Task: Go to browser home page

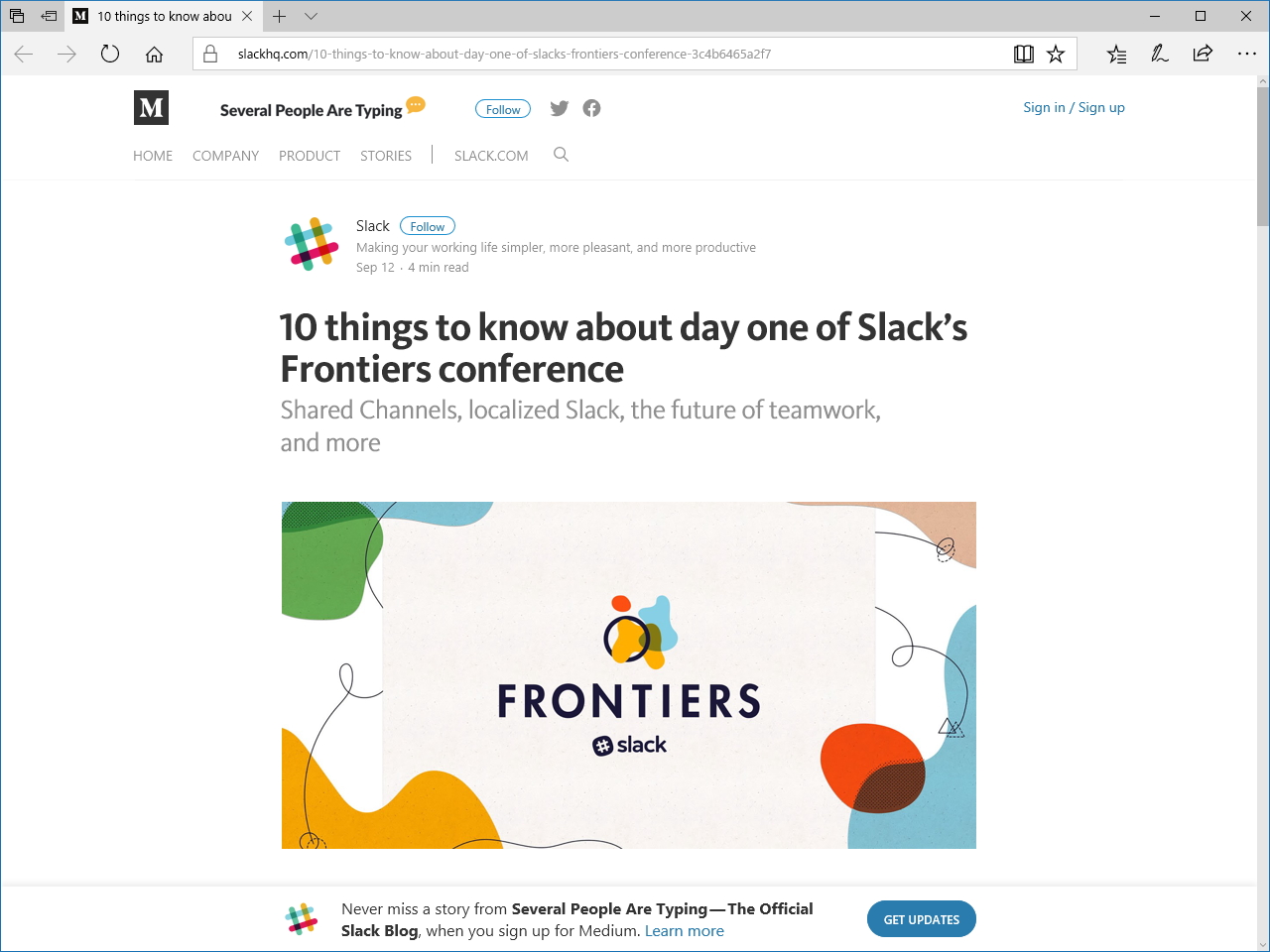Action: tap(154, 54)
